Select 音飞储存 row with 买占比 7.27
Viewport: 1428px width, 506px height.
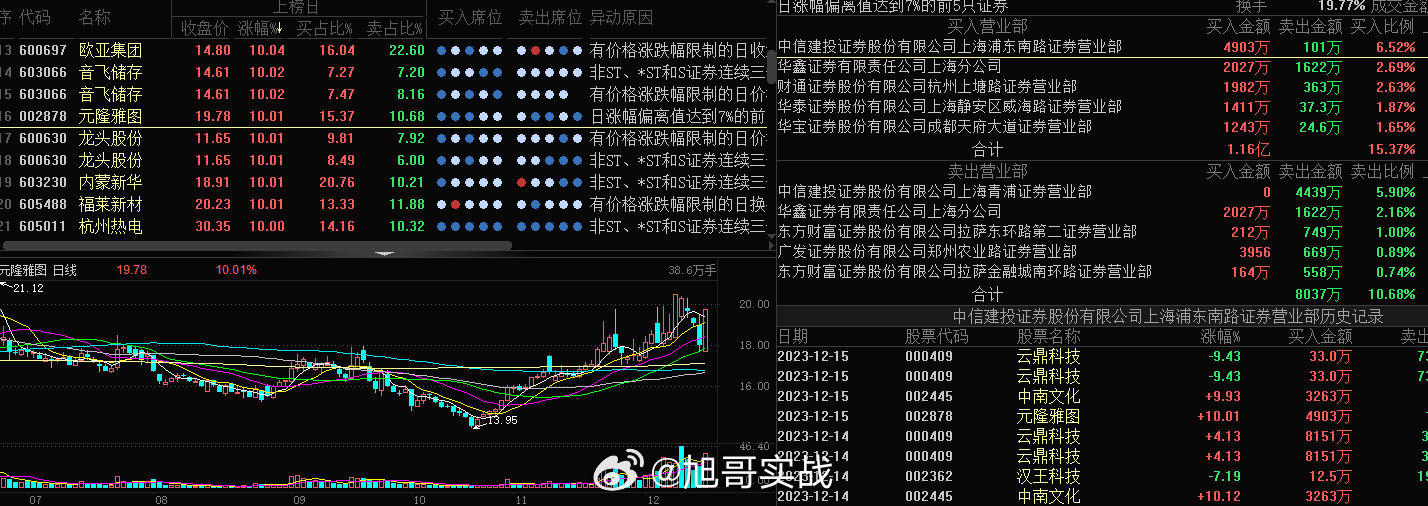pyautogui.click(x=384, y=72)
